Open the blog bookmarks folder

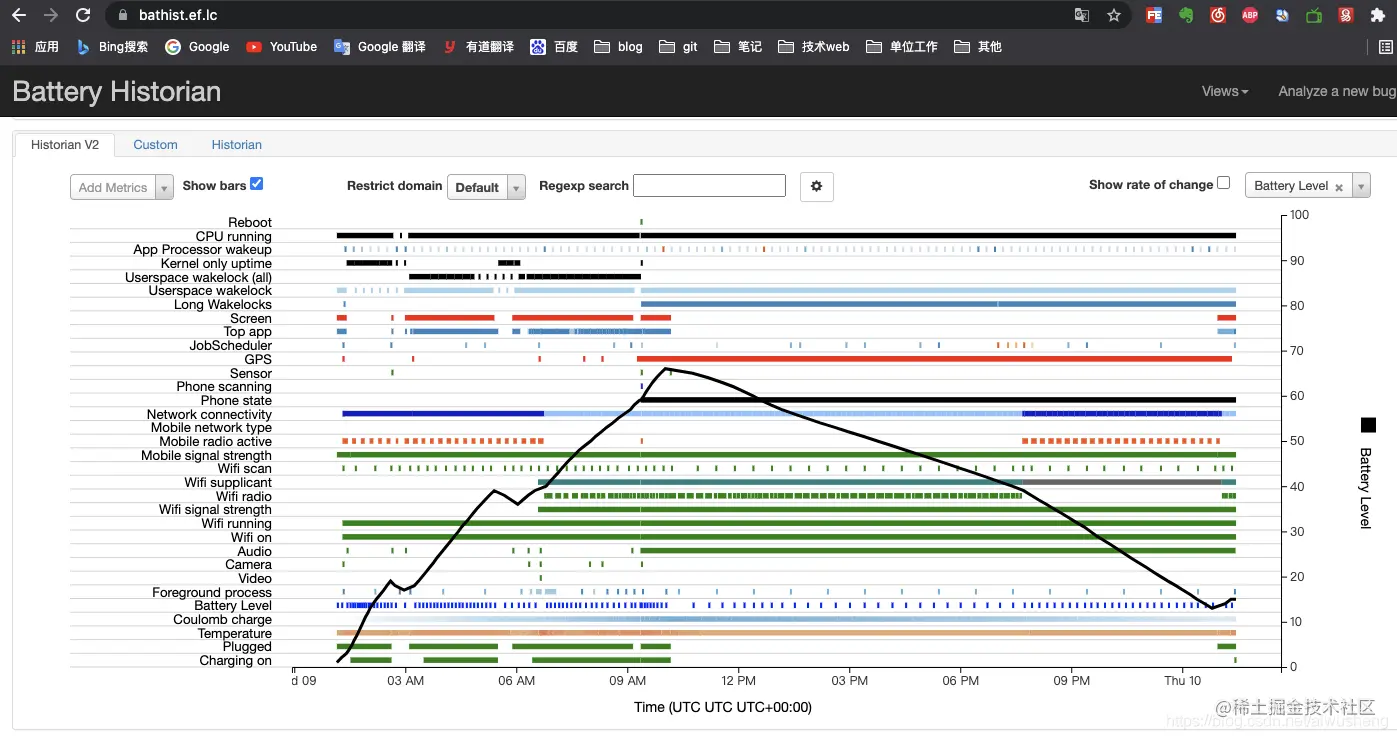pyautogui.click(x=618, y=47)
